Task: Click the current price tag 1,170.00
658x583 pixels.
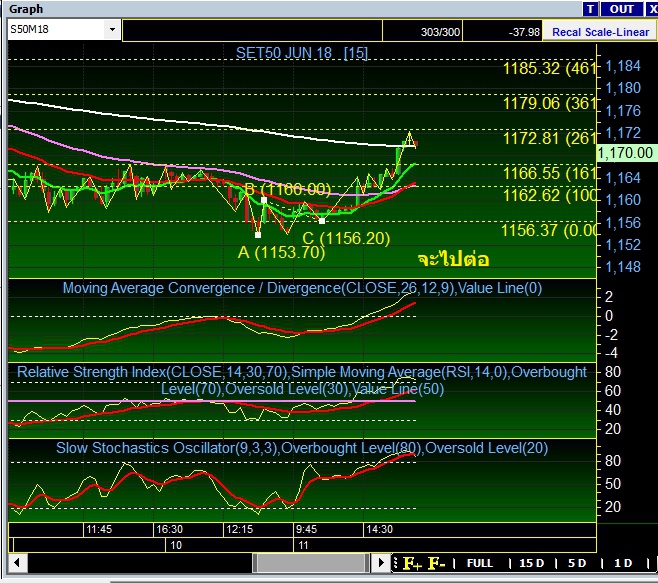Action: tap(625, 153)
